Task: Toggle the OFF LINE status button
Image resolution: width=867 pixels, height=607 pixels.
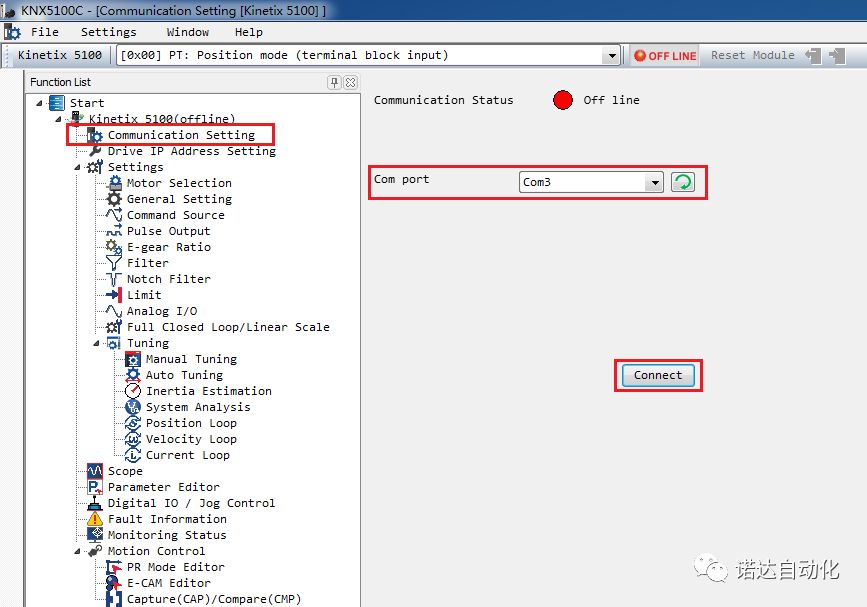Action: pyautogui.click(x=665, y=55)
